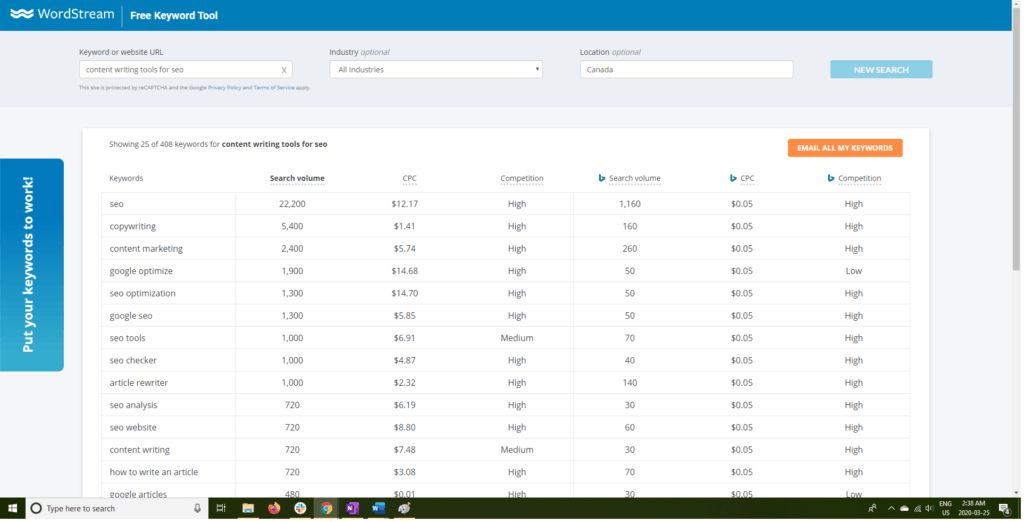Image resolution: width=1024 pixels, height=522 pixels.
Task: Select the 'article rewriter' keyword
Action: tap(138, 383)
